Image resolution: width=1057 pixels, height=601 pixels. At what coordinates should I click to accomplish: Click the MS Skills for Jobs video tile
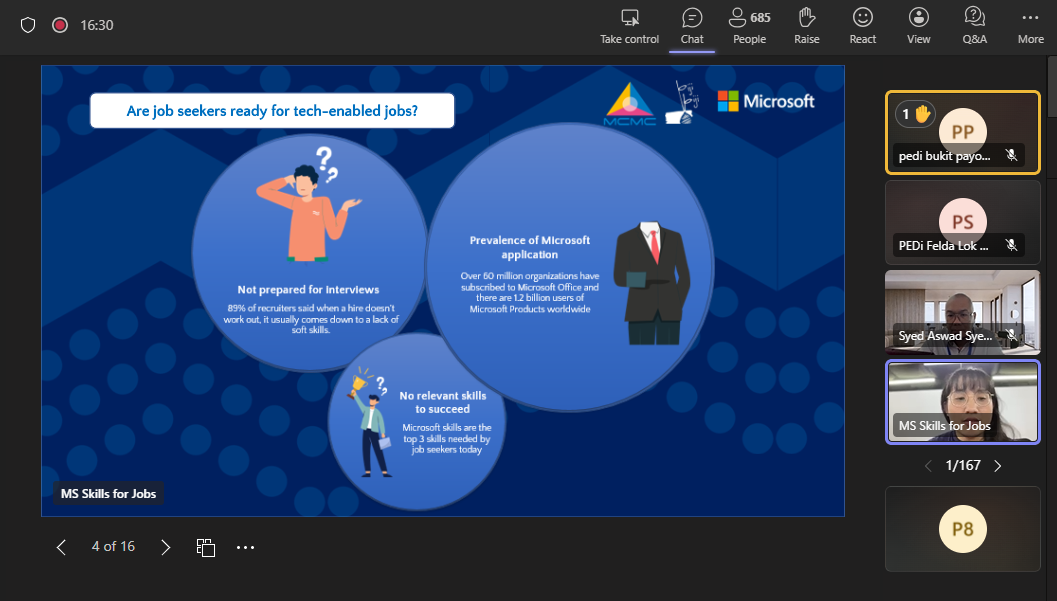(x=962, y=401)
